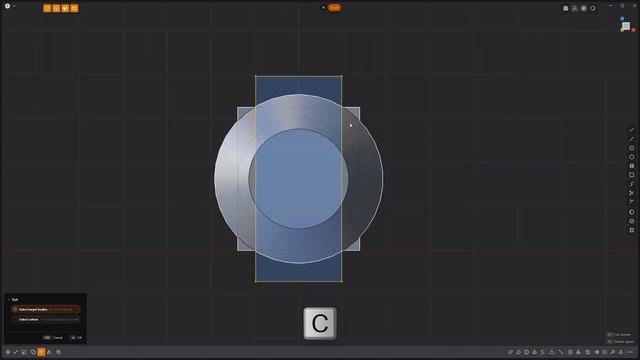
Task: Click the second orange selection mode button
Action: tap(56, 8)
